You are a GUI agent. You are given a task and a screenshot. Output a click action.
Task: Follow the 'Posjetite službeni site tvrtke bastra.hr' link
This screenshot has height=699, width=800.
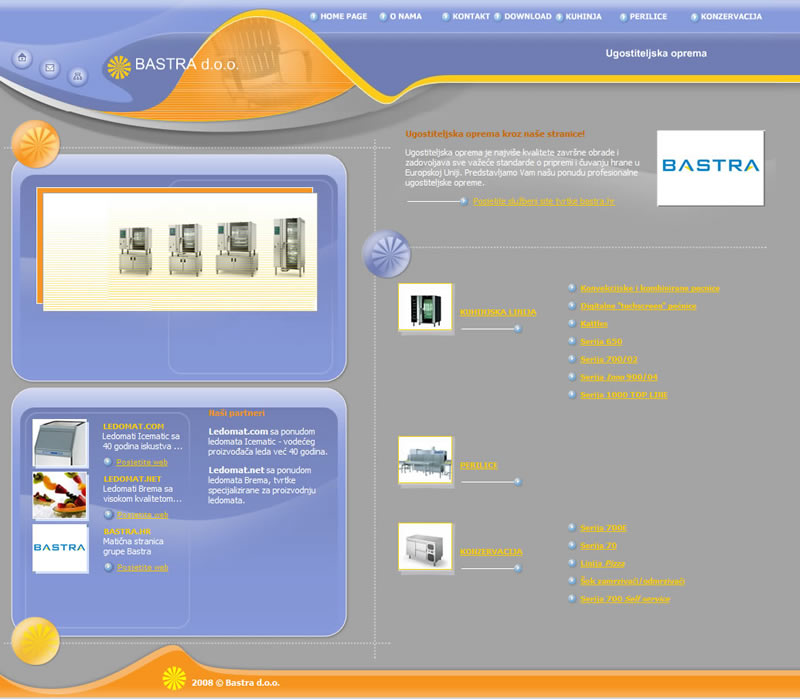pyautogui.click(x=543, y=202)
